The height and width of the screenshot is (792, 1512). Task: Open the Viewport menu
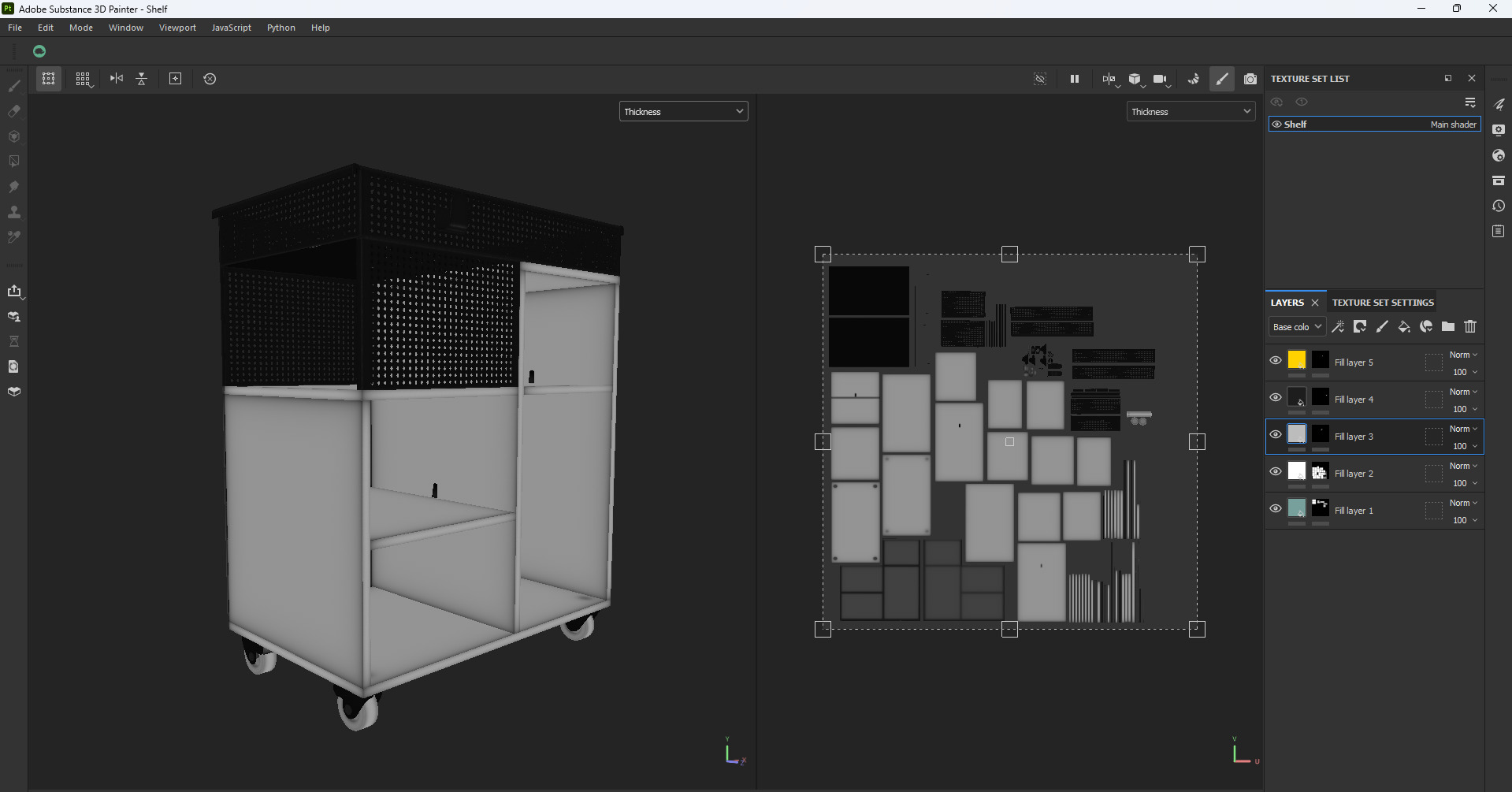(177, 28)
